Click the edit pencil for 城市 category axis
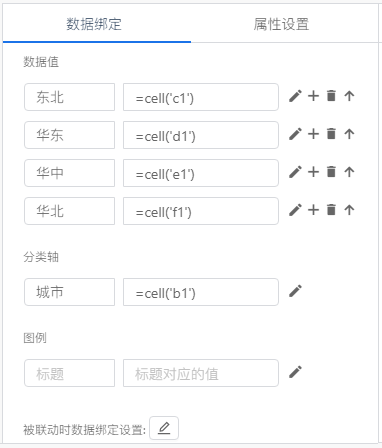The image size is (382, 448). [295, 291]
